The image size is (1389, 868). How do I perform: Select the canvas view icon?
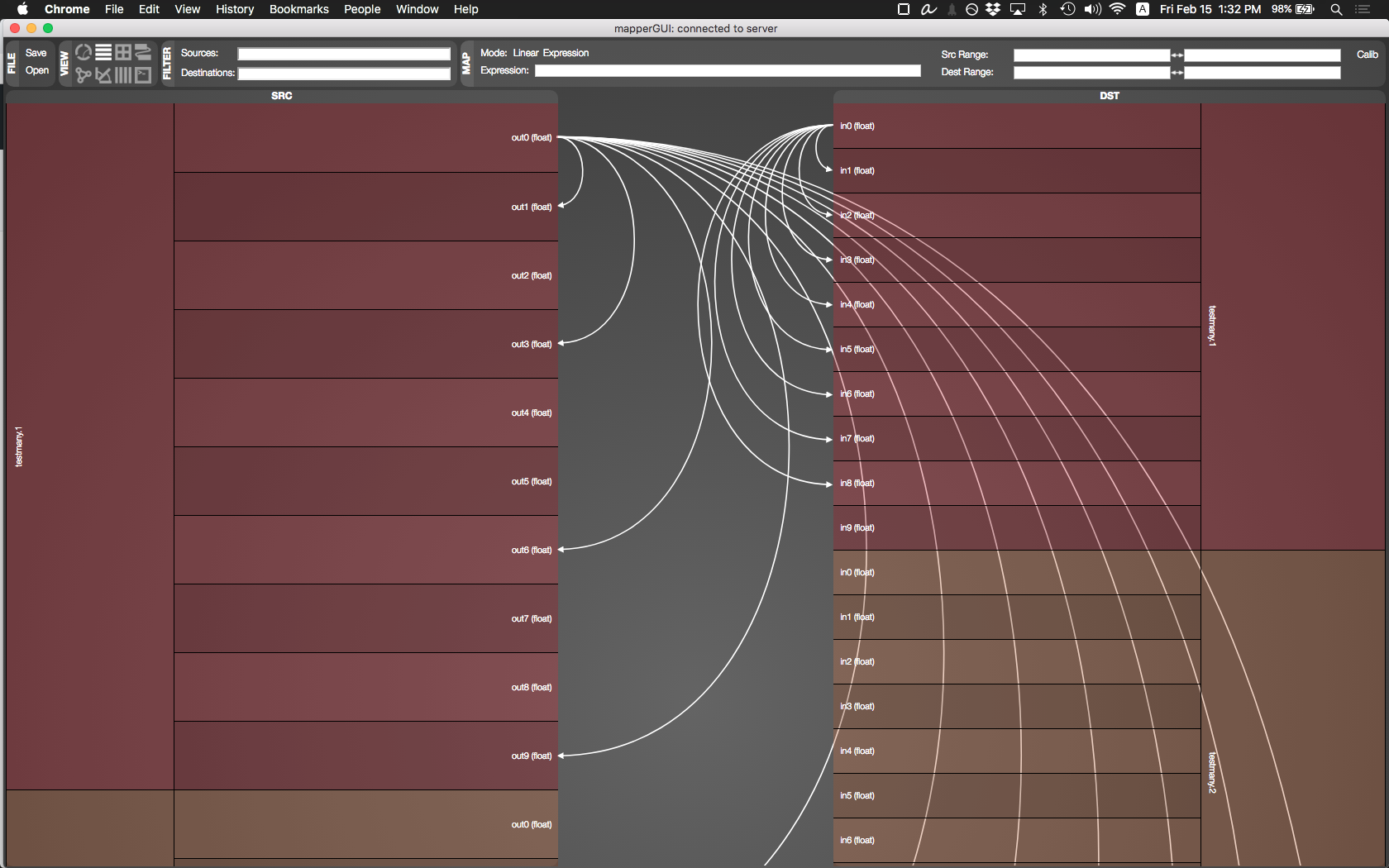(x=143, y=52)
